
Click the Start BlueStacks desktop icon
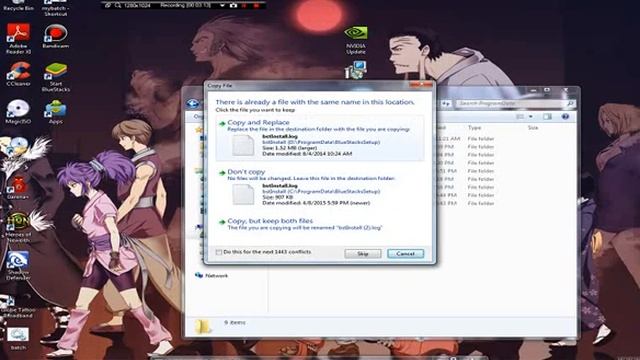(56, 77)
